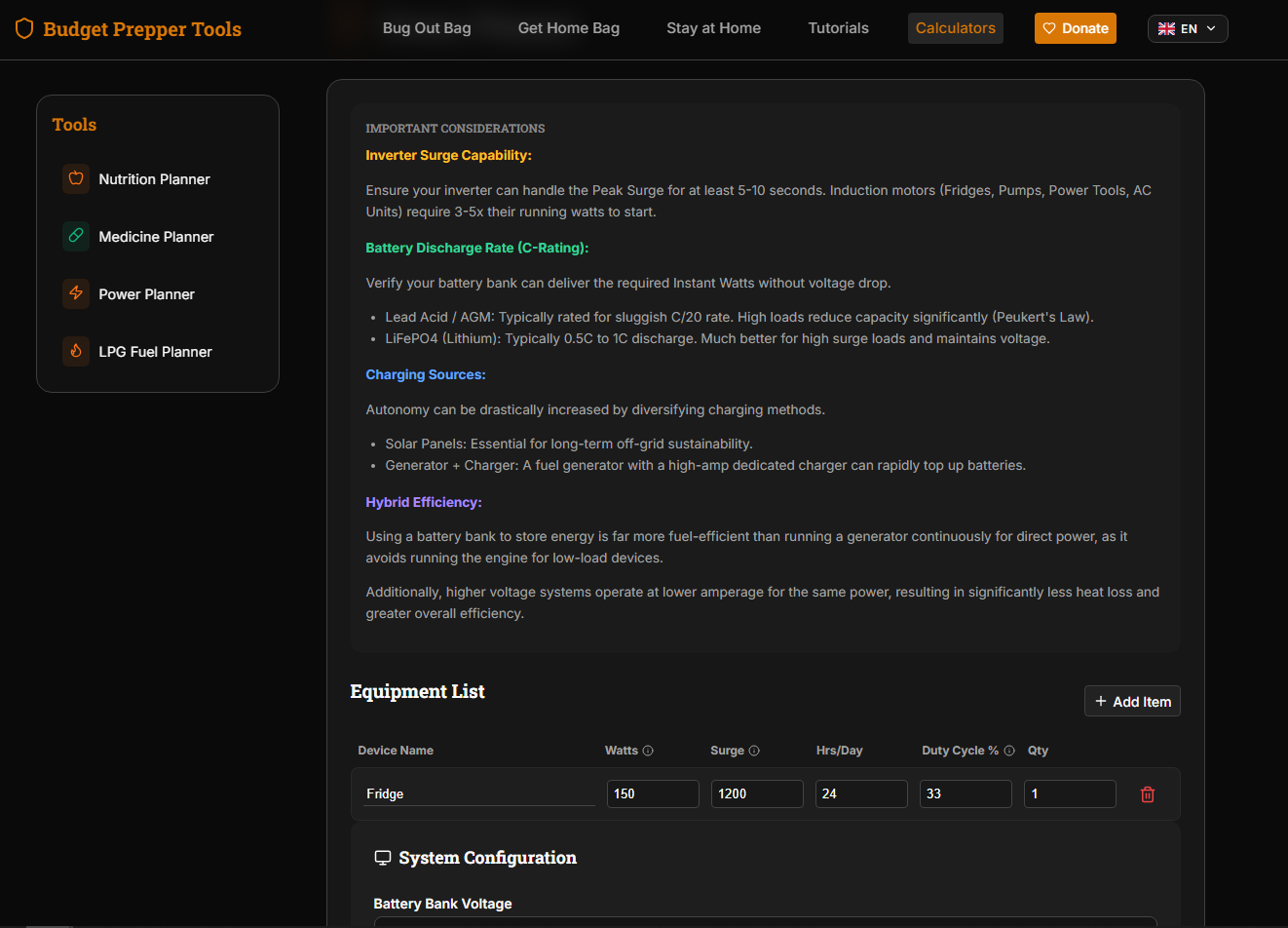Screen dimensions: 1288x928
Task: Edit the Surge field showing 1200
Action: 757,793
